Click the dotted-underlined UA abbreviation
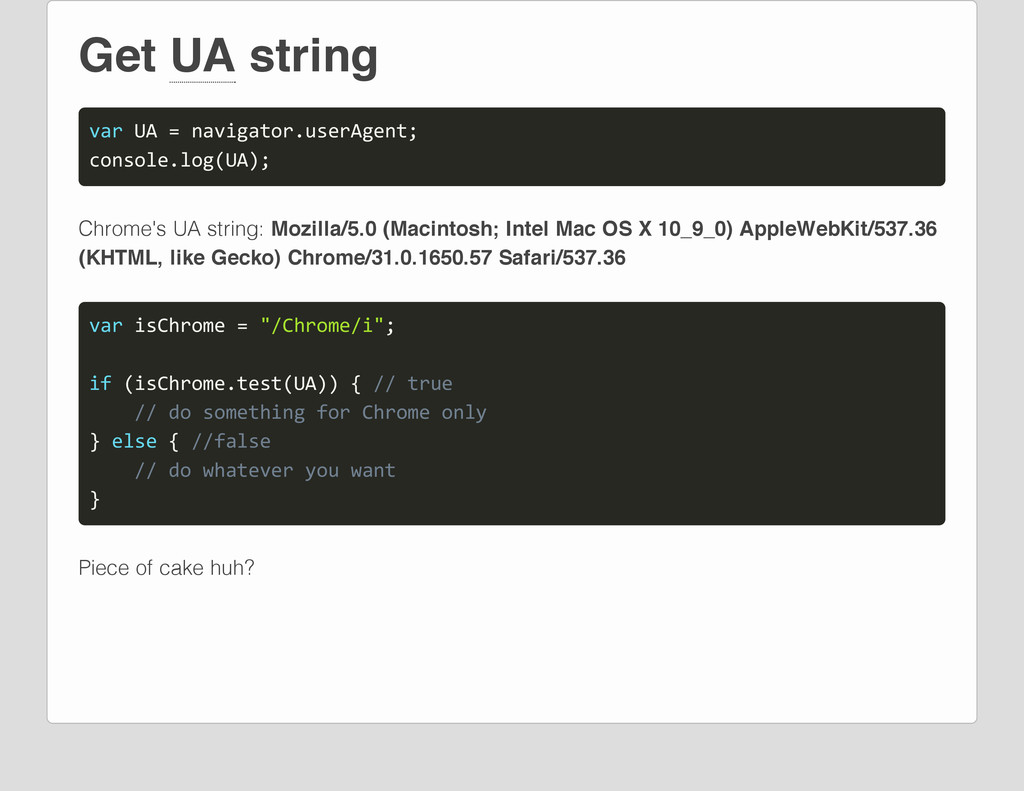This screenshot has height=791, width=1024. (202, 57)
